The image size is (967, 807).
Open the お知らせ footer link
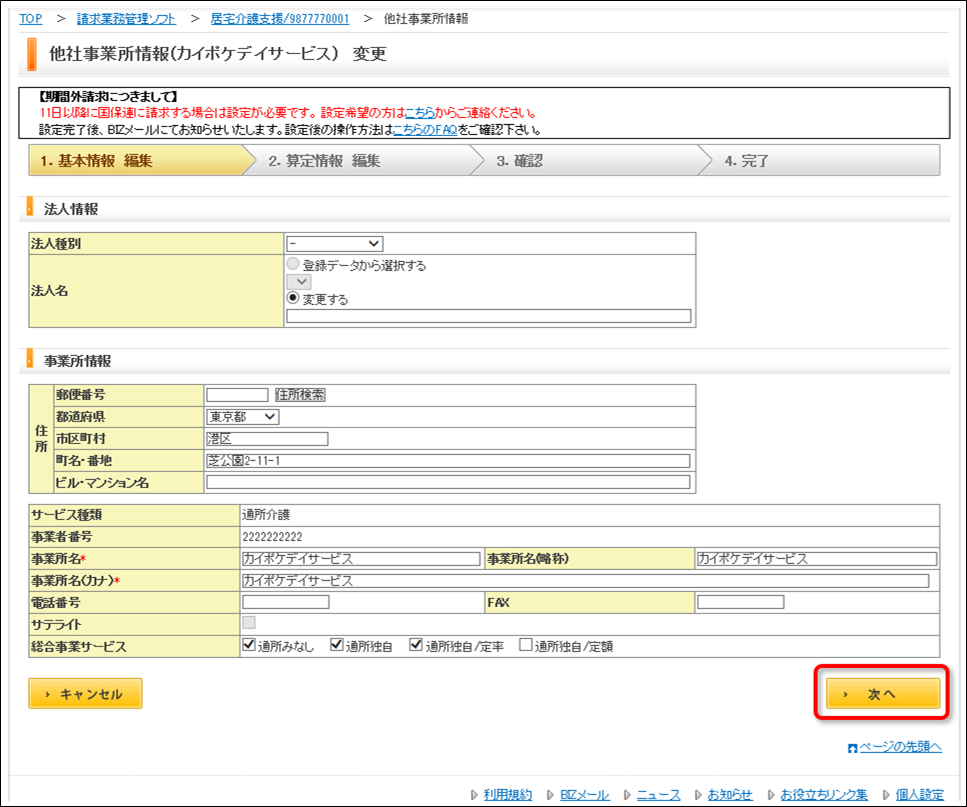(730, 795)
